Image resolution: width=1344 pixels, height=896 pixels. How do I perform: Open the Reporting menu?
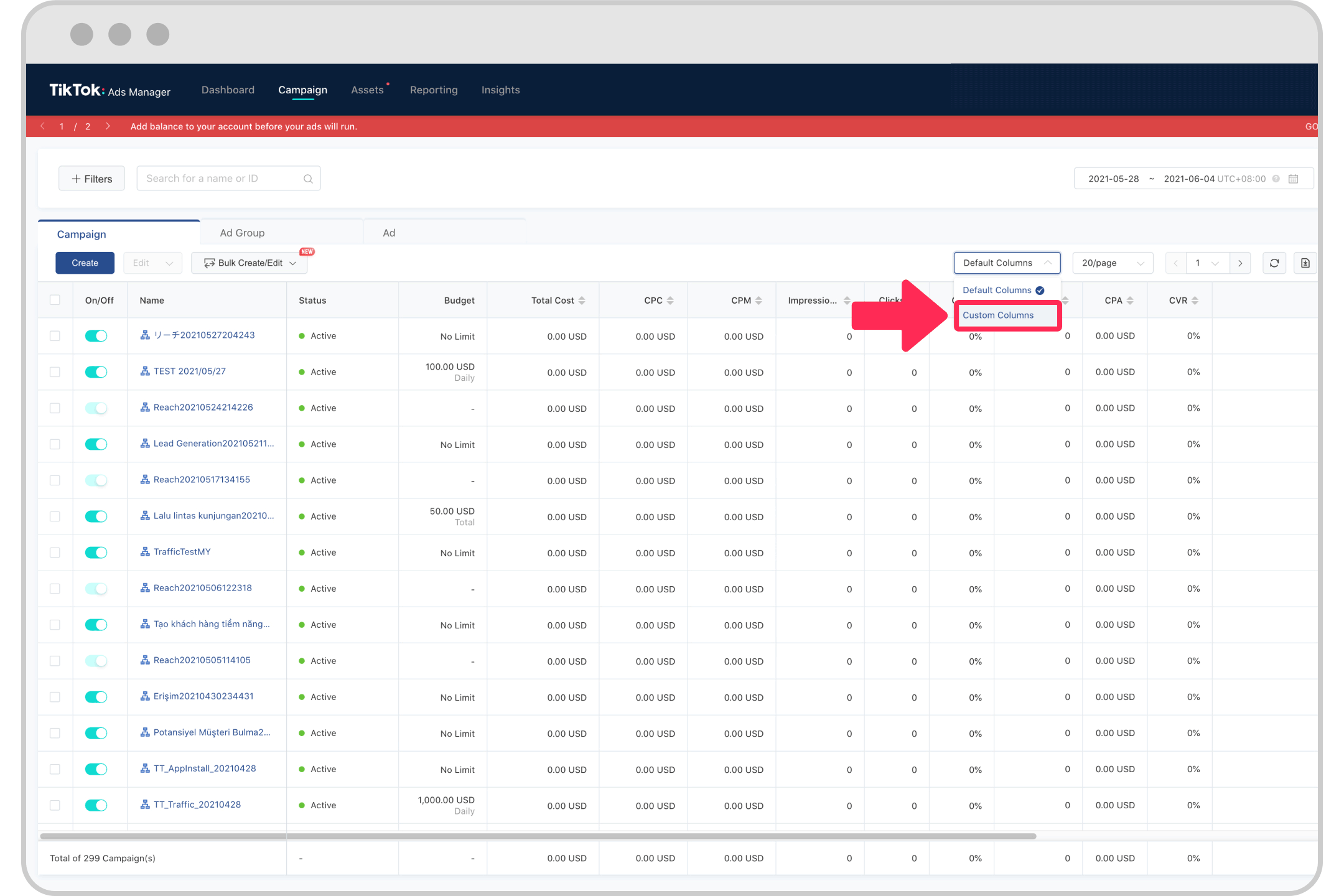(x=434, y=90)
